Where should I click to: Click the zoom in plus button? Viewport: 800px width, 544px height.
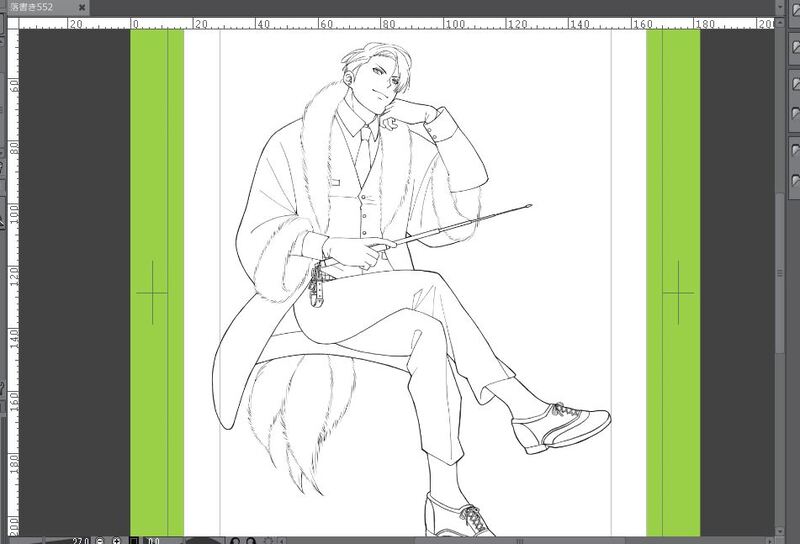tap(117, 540)
